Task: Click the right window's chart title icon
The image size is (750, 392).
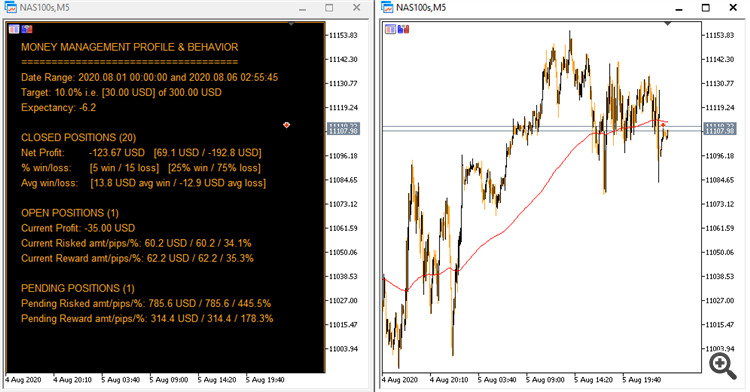Action: click(387, 8)
